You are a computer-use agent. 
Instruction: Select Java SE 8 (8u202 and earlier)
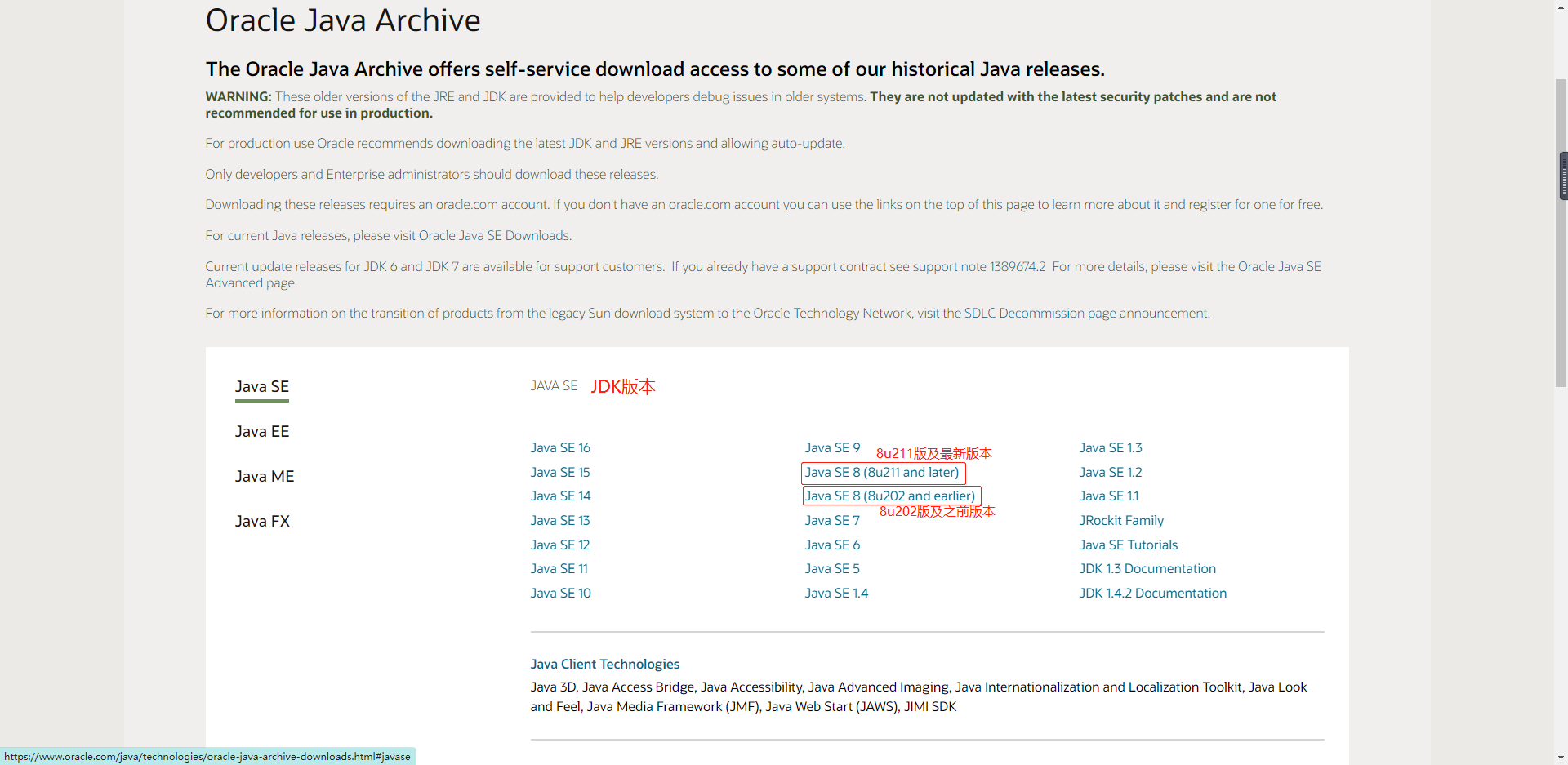(x=889, y=496)
